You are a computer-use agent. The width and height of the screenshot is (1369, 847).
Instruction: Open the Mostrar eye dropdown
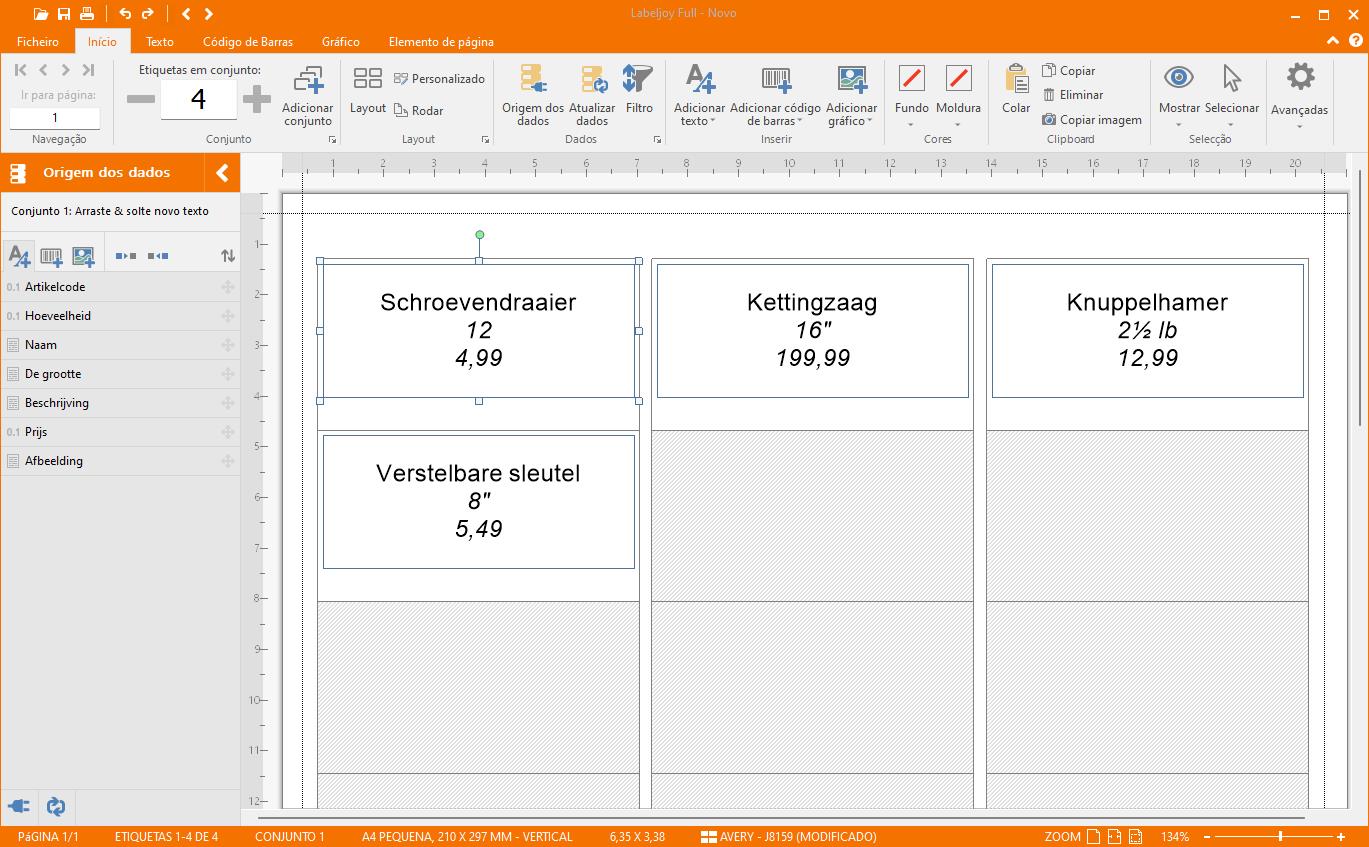coord(1179,95)
